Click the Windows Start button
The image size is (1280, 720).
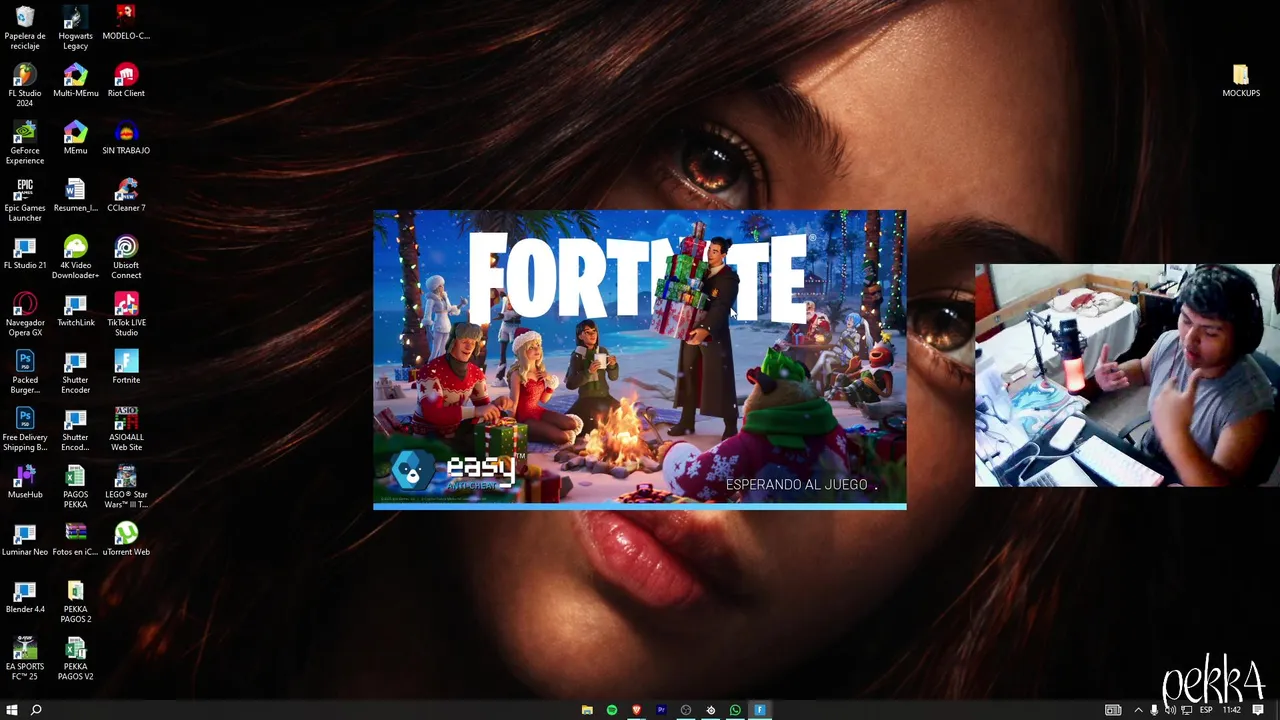[12, 710]
